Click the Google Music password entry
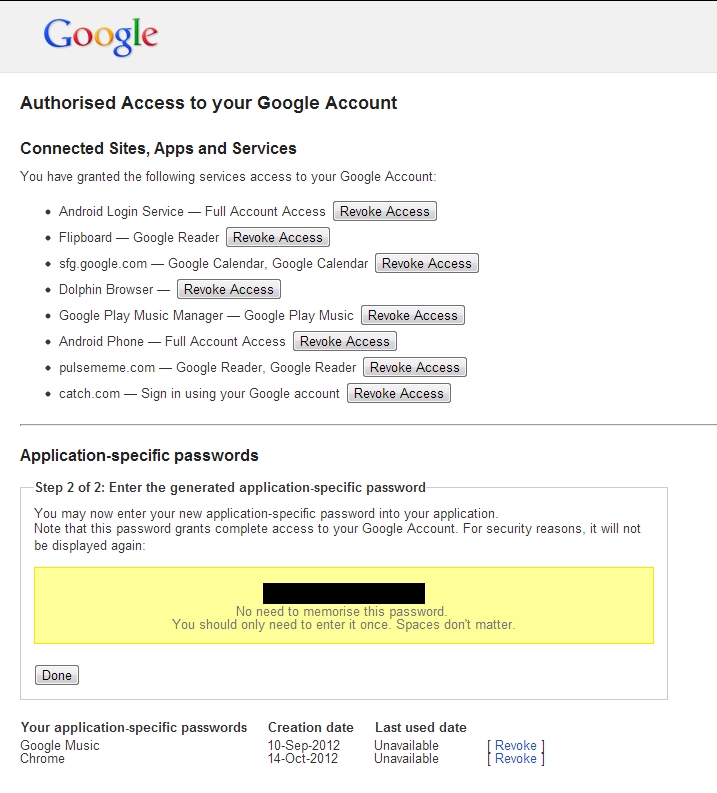This screenshot has height=793, width=717. click(x=60, y=745)
